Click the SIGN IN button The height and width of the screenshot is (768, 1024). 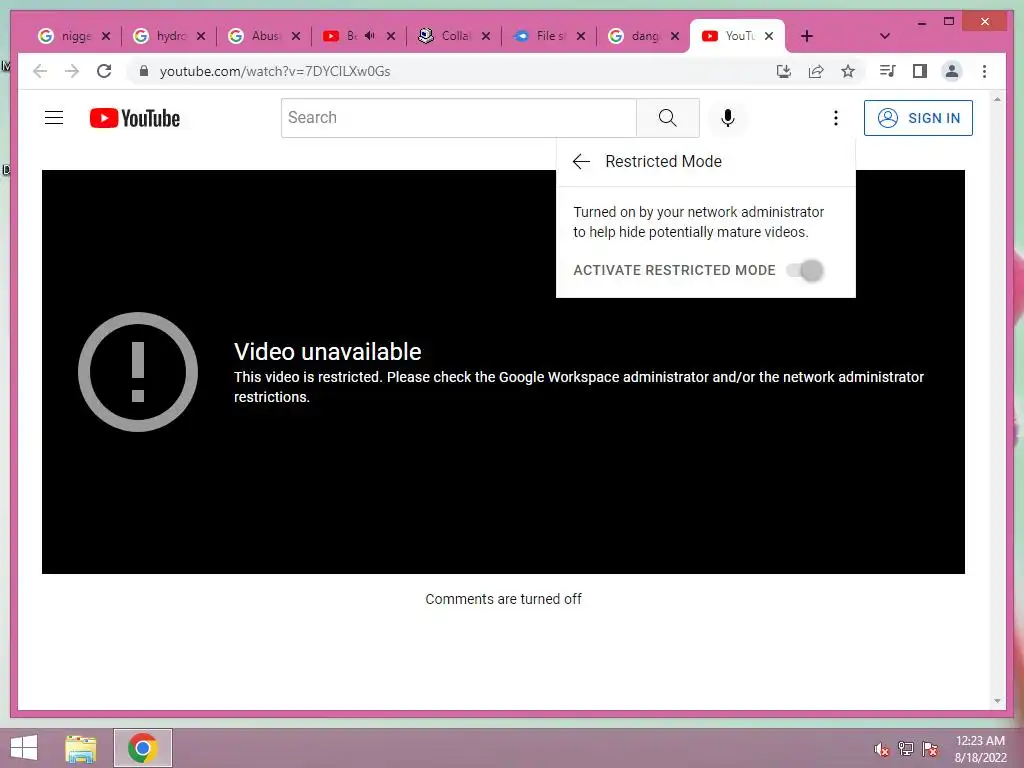coord(918,118)
